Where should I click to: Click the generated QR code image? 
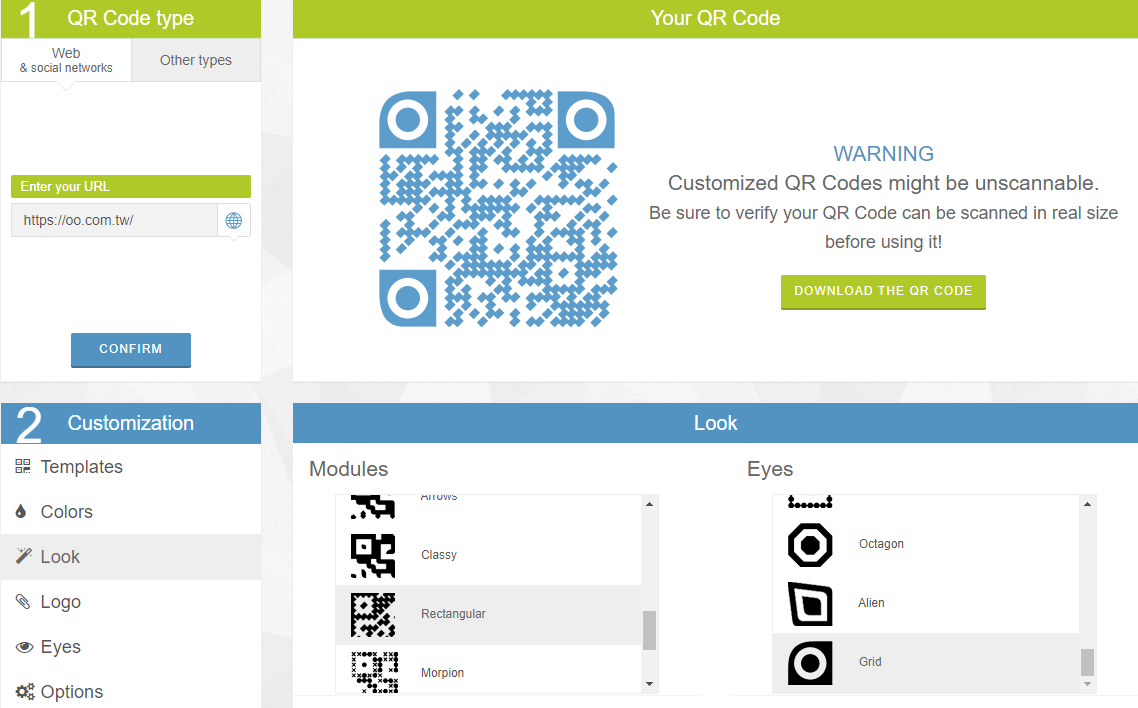(498, 208)
